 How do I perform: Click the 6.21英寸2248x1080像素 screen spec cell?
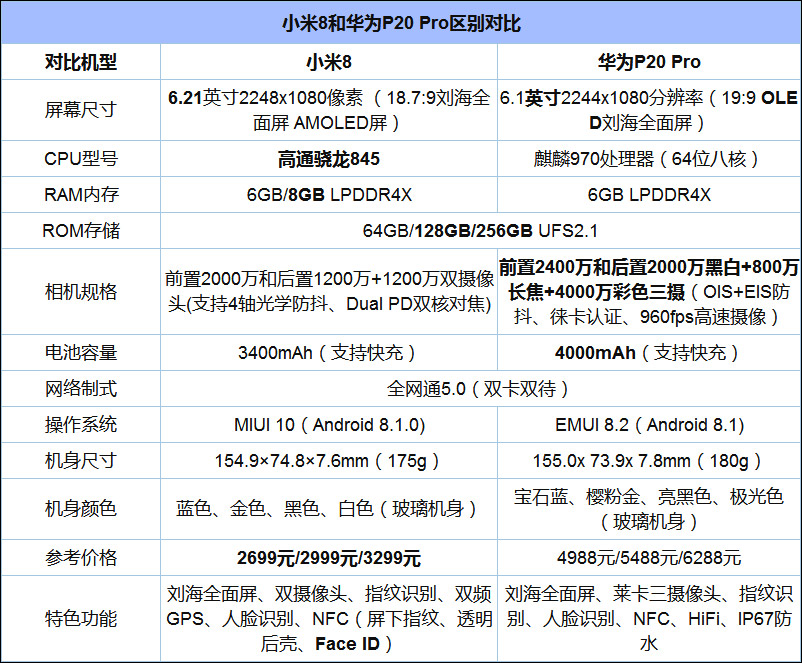pyautogui.click(x=329, y=110)
